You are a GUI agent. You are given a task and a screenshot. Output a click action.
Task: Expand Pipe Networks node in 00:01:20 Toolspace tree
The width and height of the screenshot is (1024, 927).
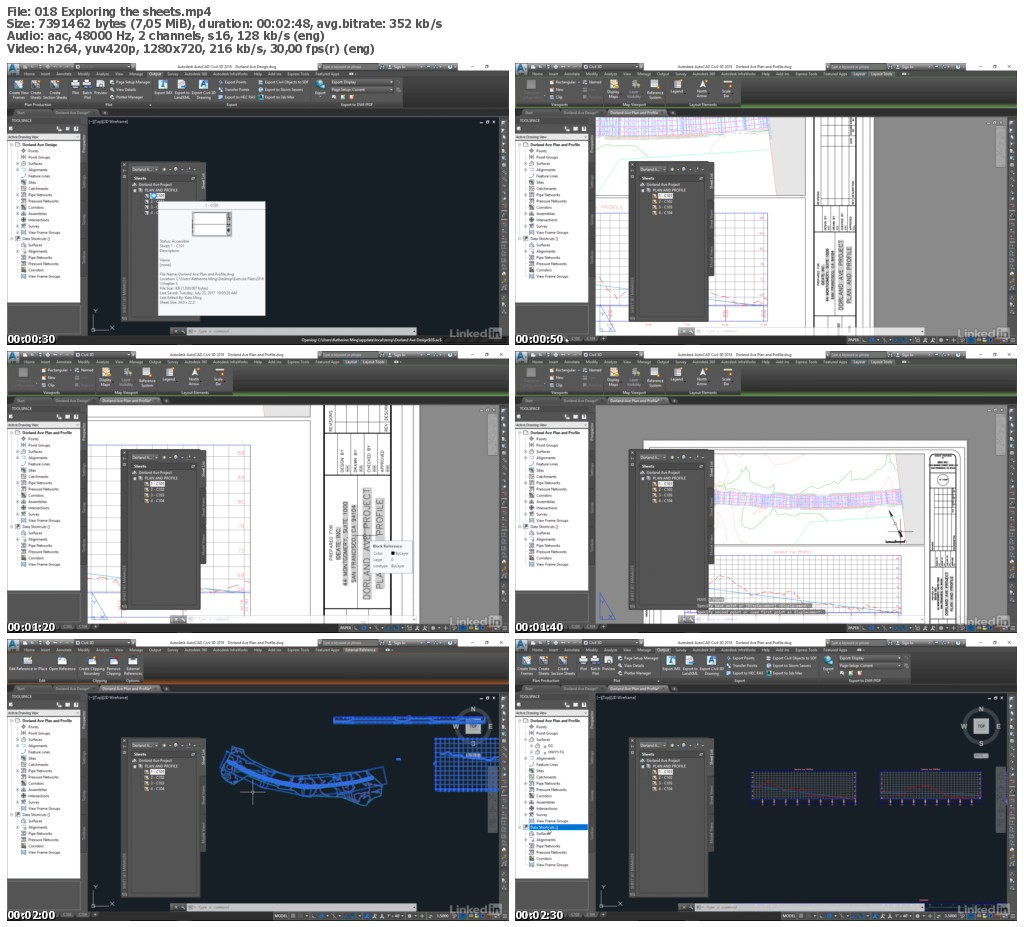[x=18, y=483]
